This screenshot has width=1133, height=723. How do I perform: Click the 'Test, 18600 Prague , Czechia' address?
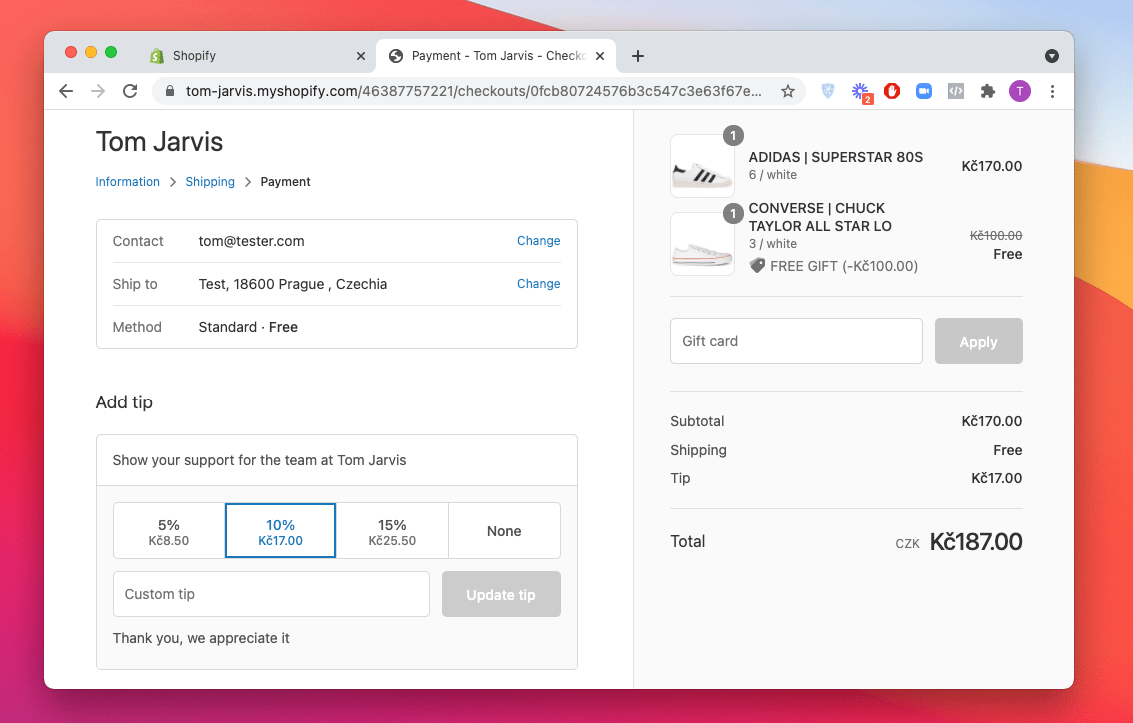(x=293, y=284)
